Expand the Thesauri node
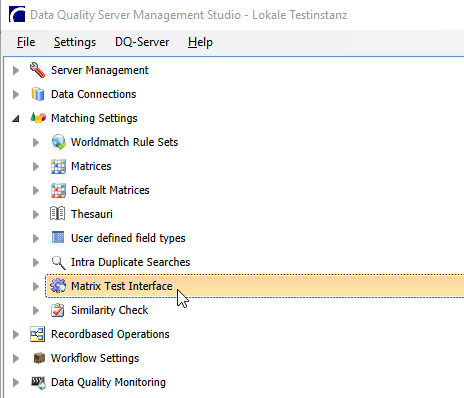 (x=36, y=214)
